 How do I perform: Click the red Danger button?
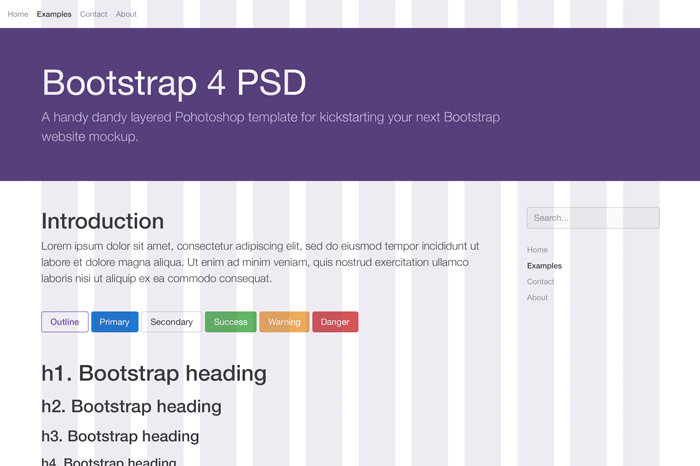click(335, 322)
